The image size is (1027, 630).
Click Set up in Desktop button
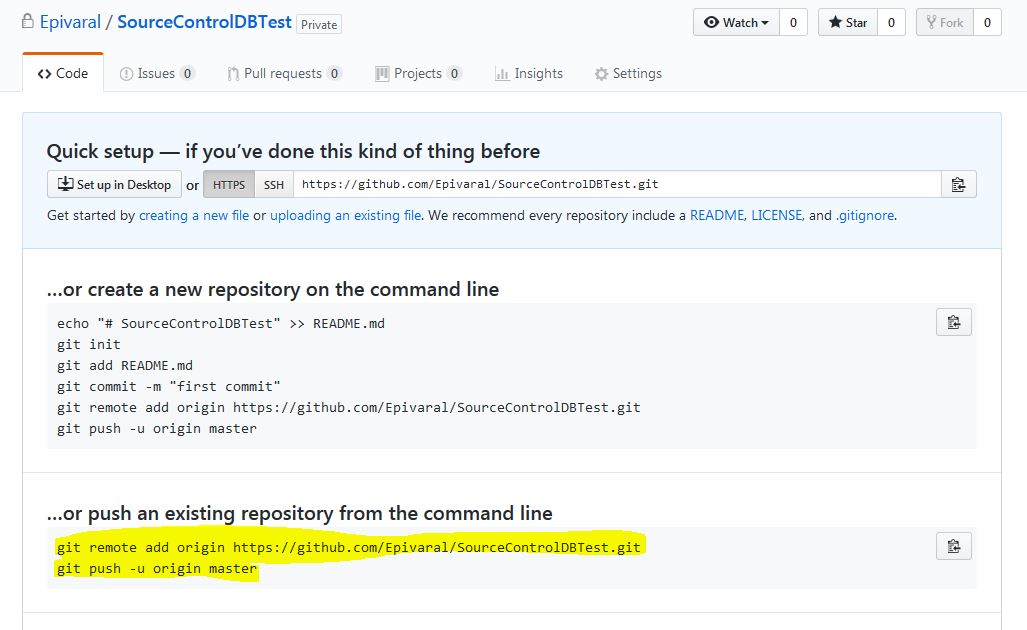pyautogui.click(x=114, y=184)
